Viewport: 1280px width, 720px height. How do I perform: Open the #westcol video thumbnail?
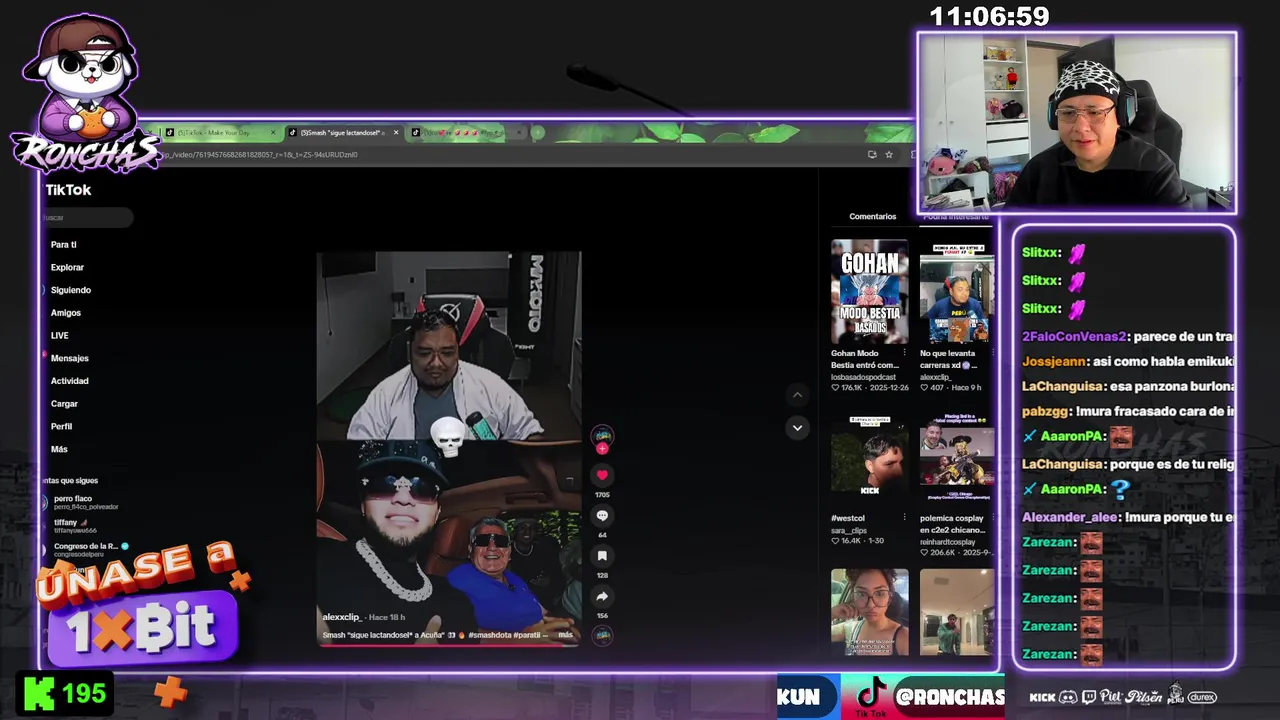(869, 458)
